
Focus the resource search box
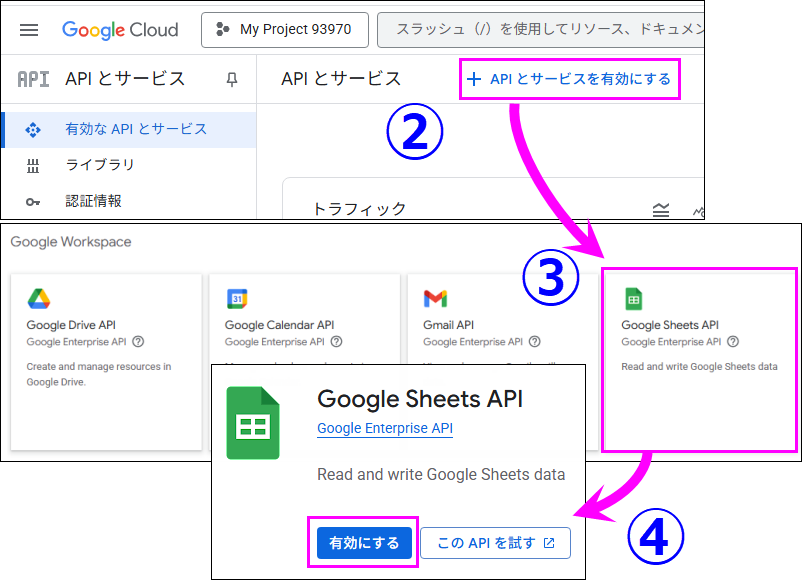pos(541,30)
